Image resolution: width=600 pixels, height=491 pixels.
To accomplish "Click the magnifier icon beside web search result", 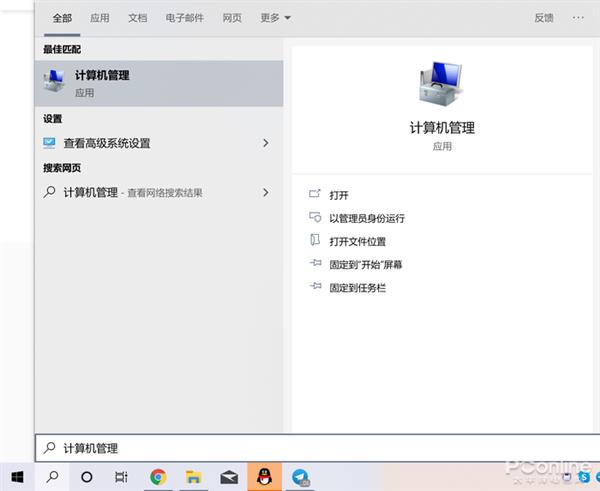I will [x=49, y=192].
